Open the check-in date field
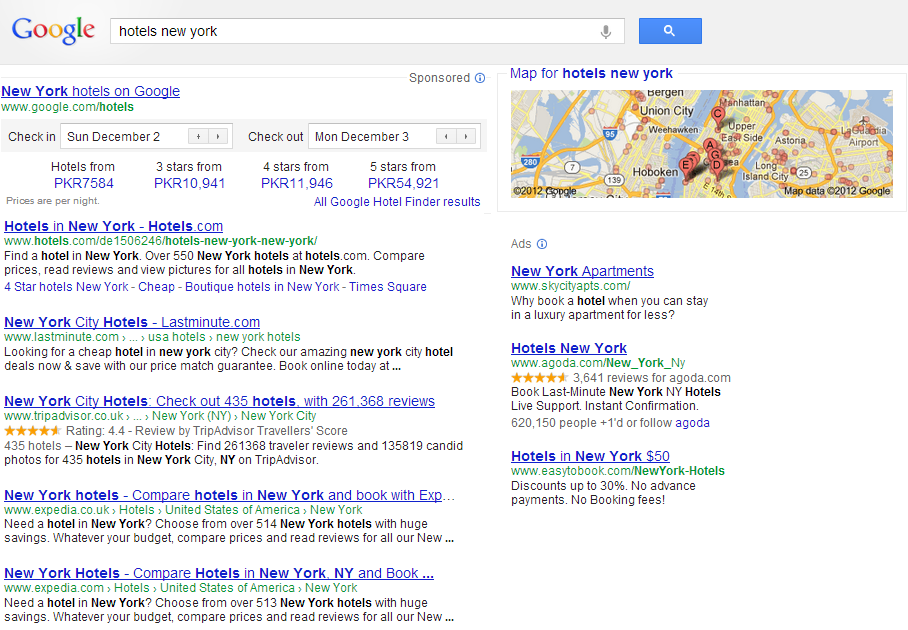This screenshot has width=908, height=630. click(125, 137)
